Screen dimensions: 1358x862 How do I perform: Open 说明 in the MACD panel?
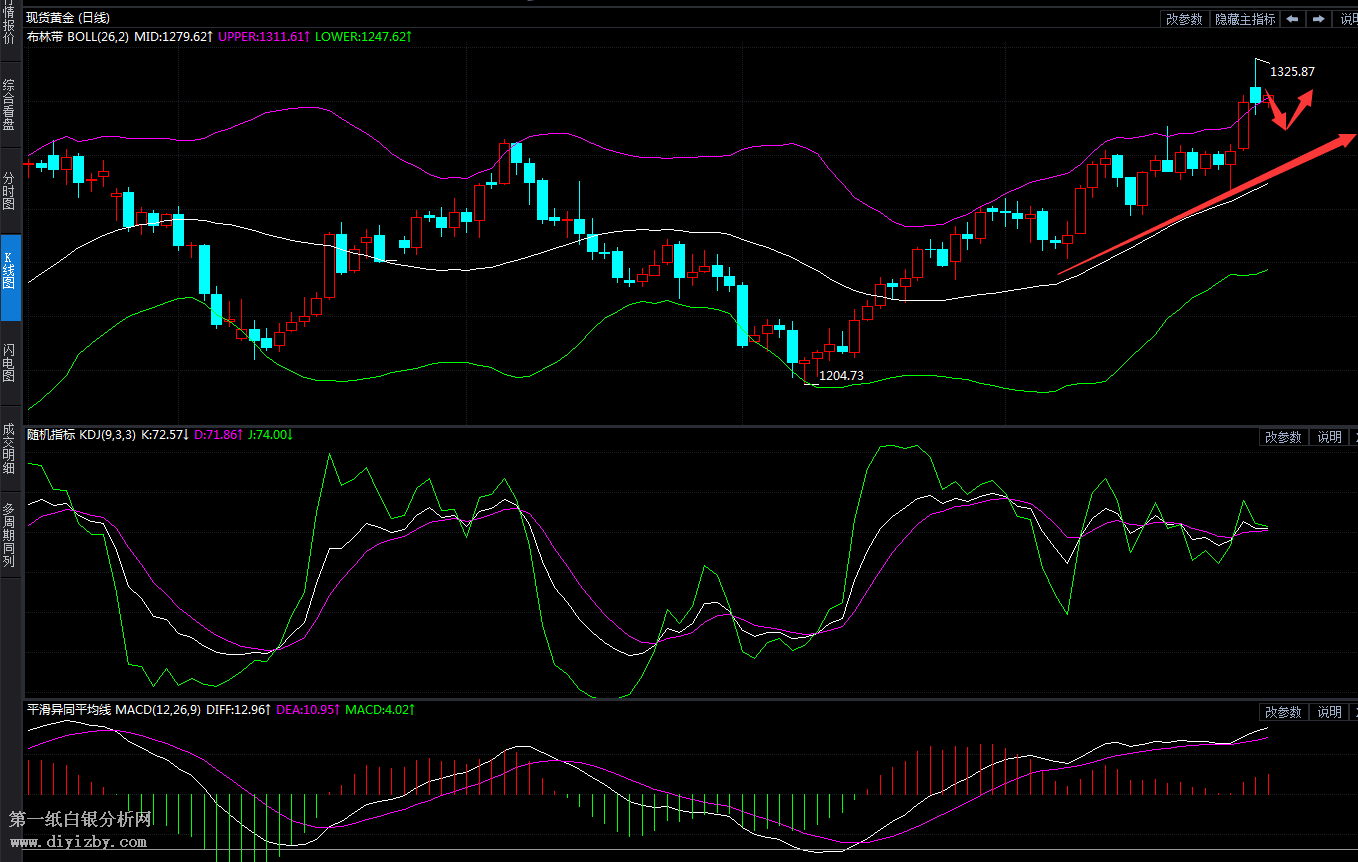tap(1329, 712)
